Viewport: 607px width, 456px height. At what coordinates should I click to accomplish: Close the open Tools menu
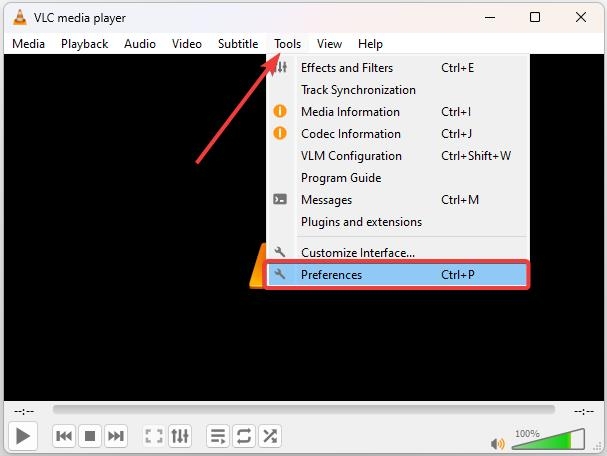point(287,44)
